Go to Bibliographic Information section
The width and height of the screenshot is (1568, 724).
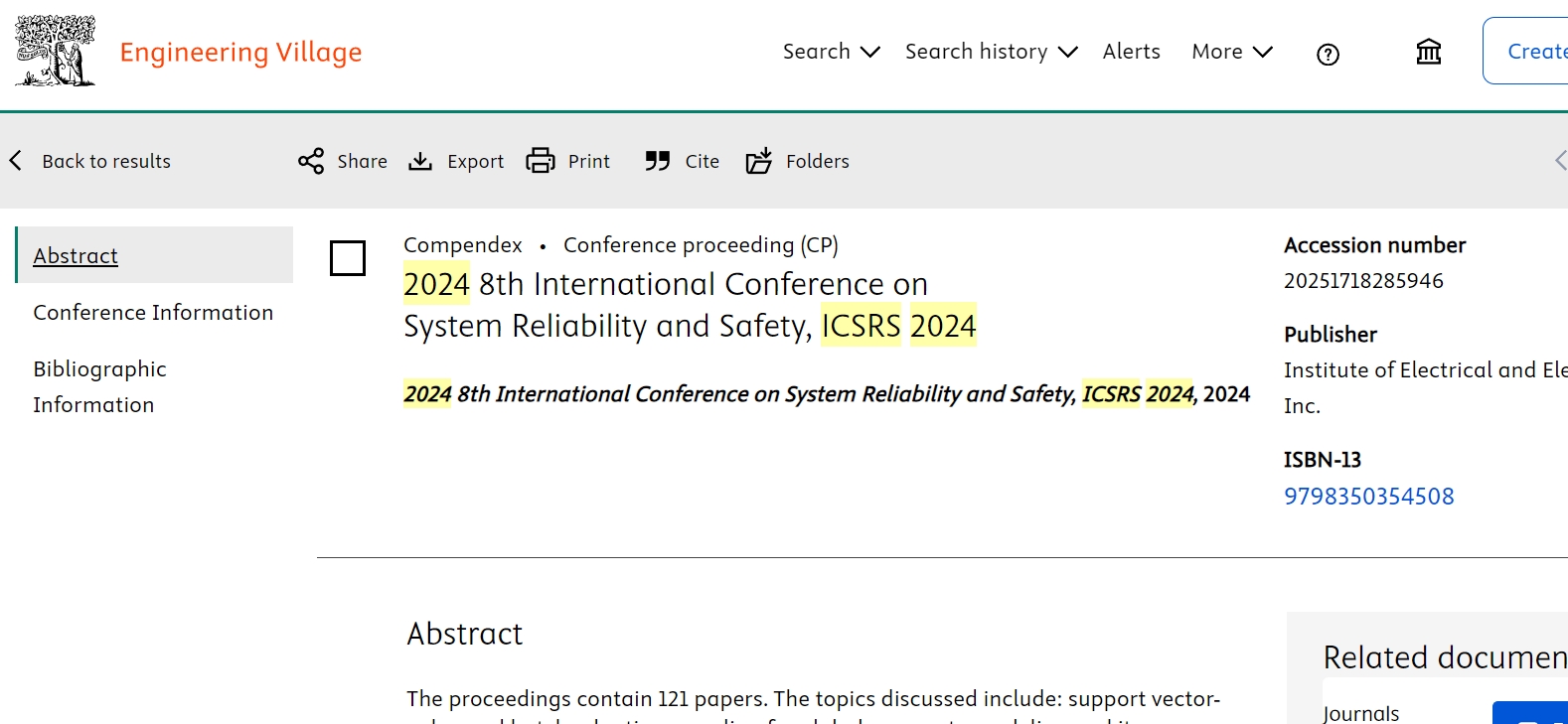click(x=99, y=386)
